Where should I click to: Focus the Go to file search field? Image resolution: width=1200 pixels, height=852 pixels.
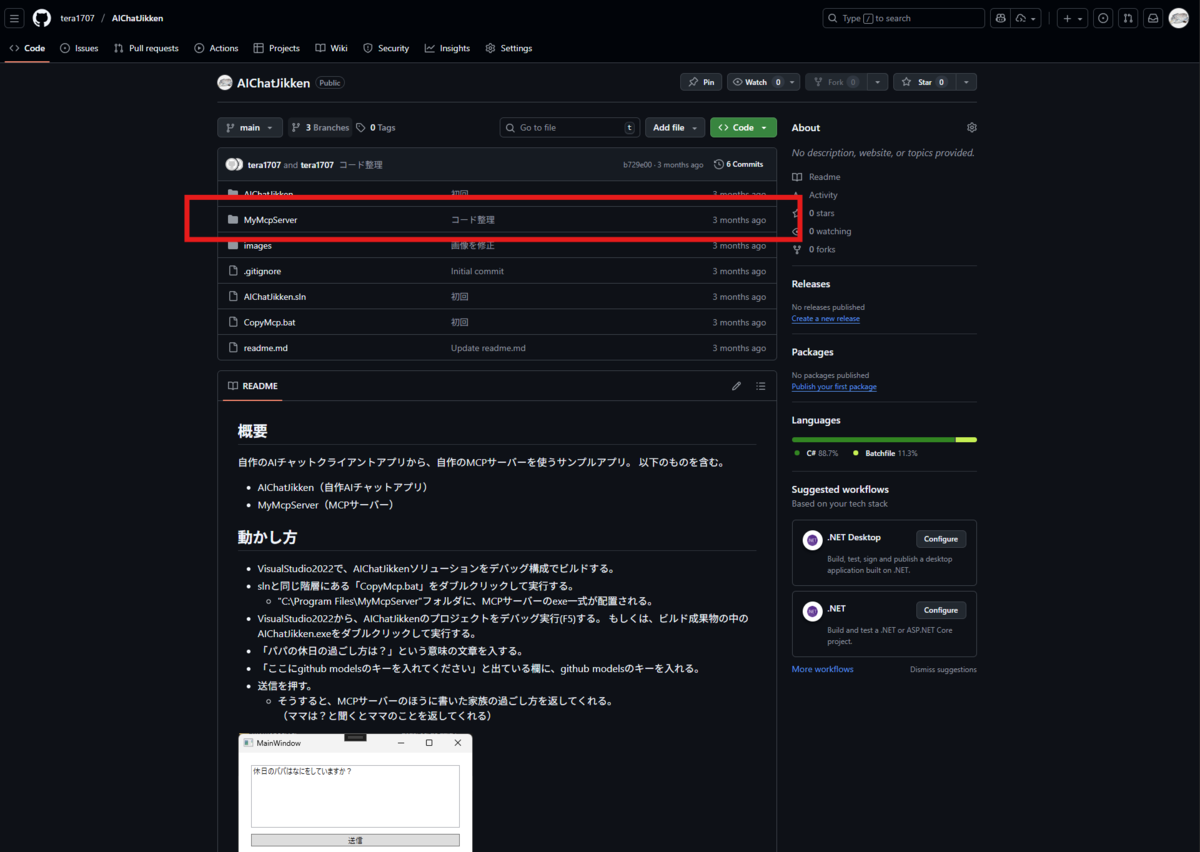[570, 128]
